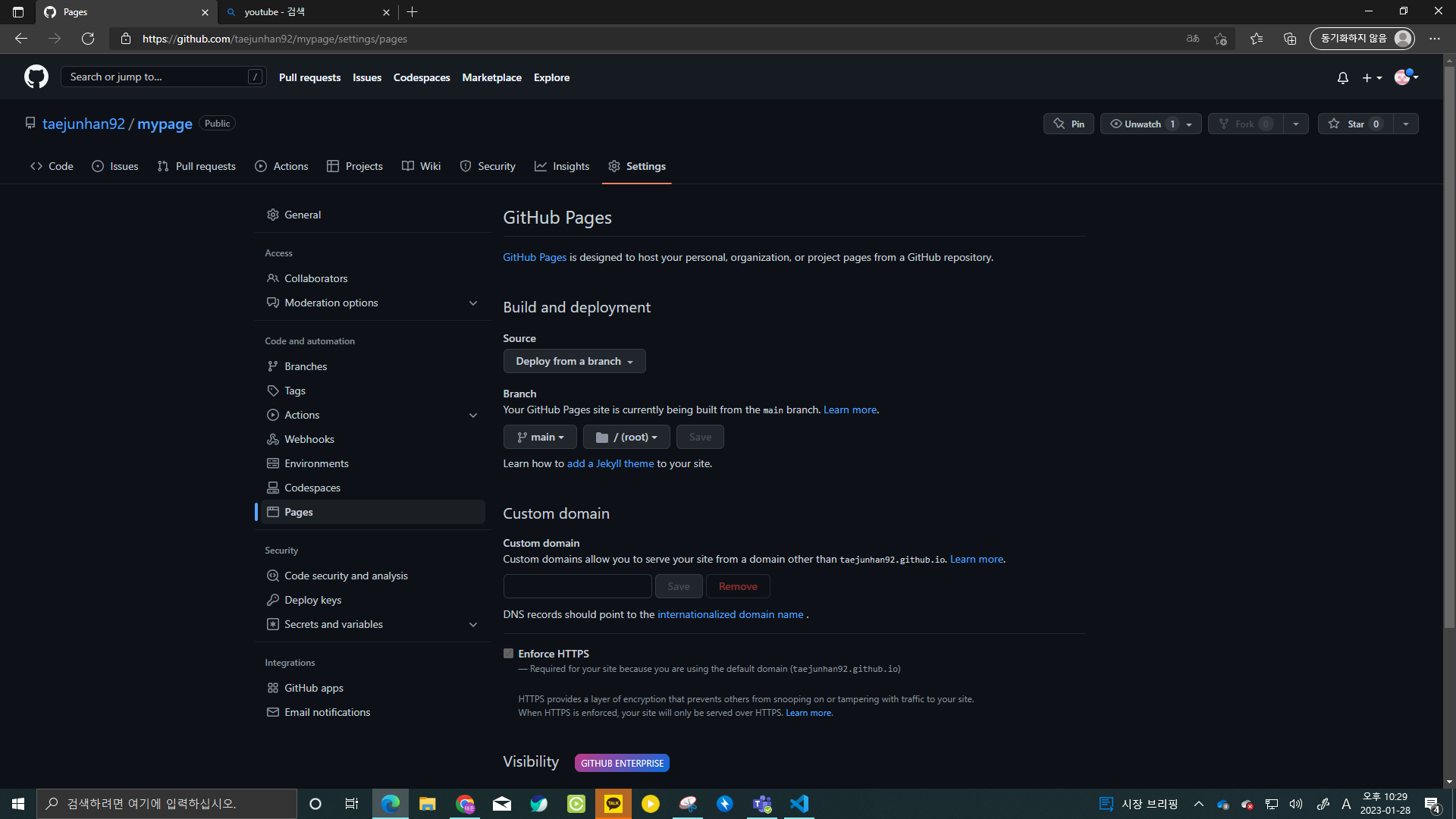Viewport: 1456px width, 819px height.
Task: Open the / (root) folder dropdown
Action: click(626, 437)
